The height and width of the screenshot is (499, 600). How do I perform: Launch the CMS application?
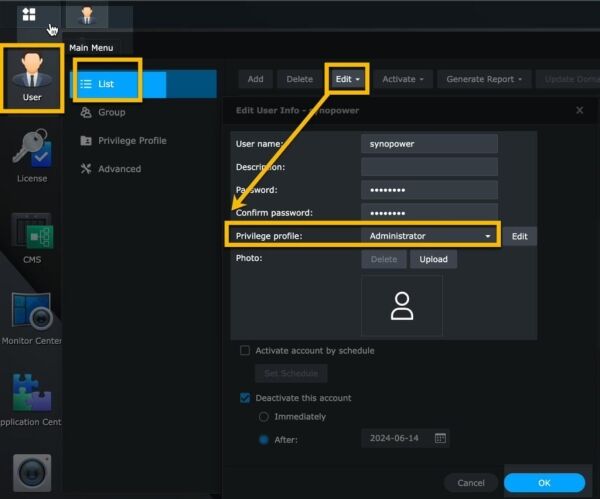[x=32, y=238]
